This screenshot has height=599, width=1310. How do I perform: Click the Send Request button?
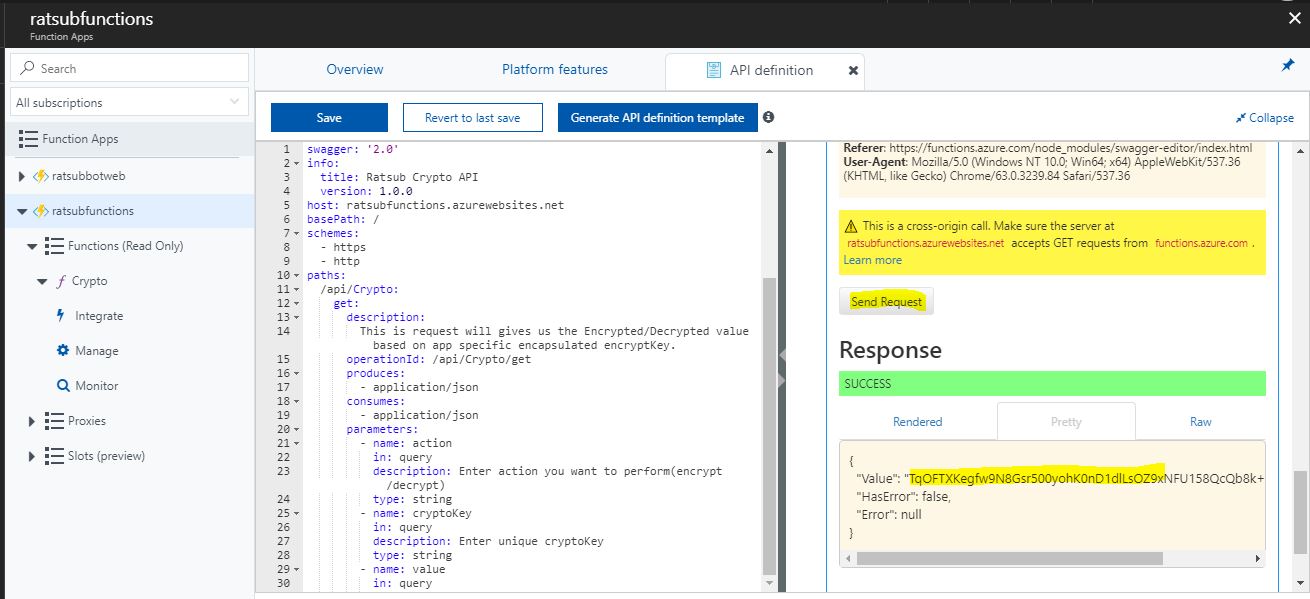click(886, 301)
